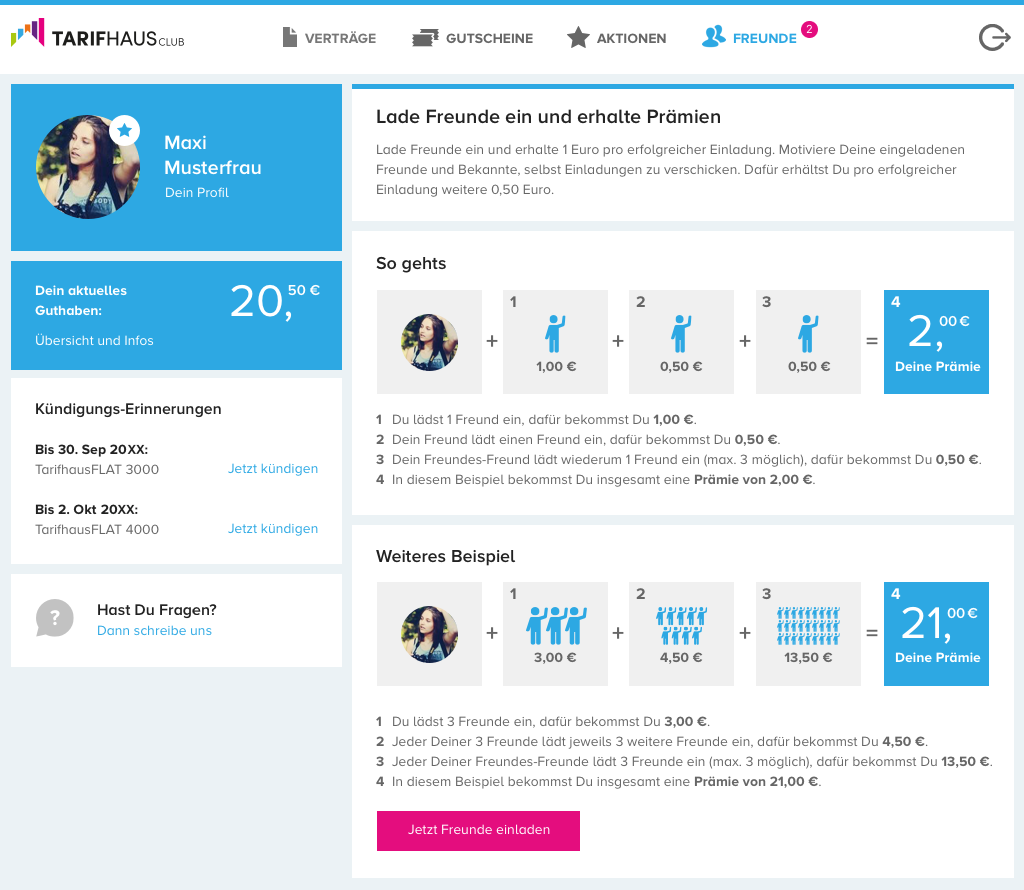Viewport: 1024px width, 890px height.
Task: Click the pink notification badge on Freunde
Action: 809,29
